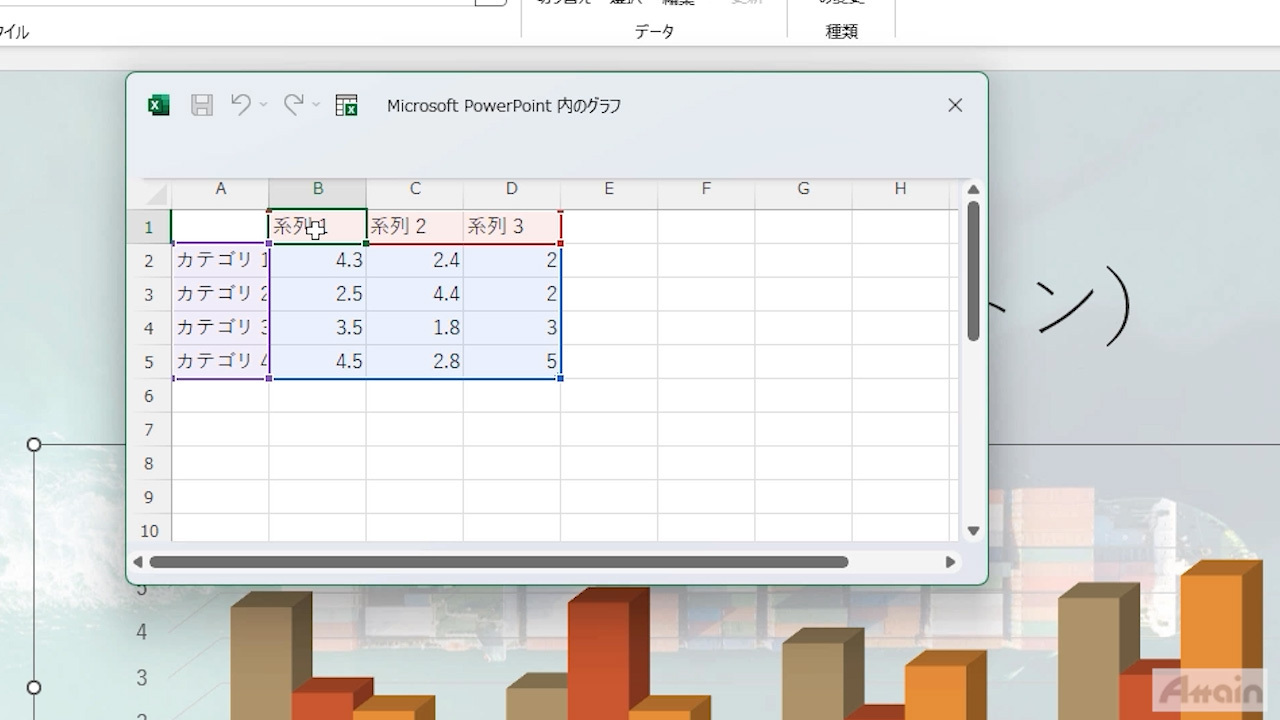Click the Excel logo icon in chart window
The width and height of the screenshot is (1280, 720).
pos(159,105)
